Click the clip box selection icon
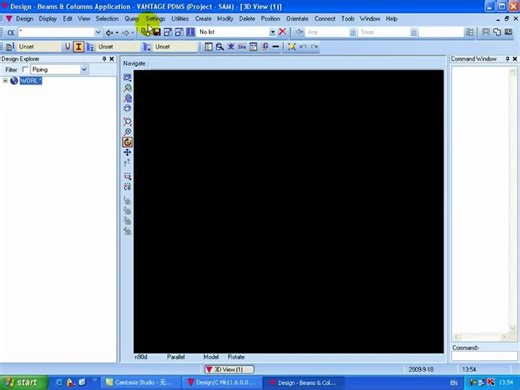The height and width of the screenshot is (390, 520). click(127, 176)
